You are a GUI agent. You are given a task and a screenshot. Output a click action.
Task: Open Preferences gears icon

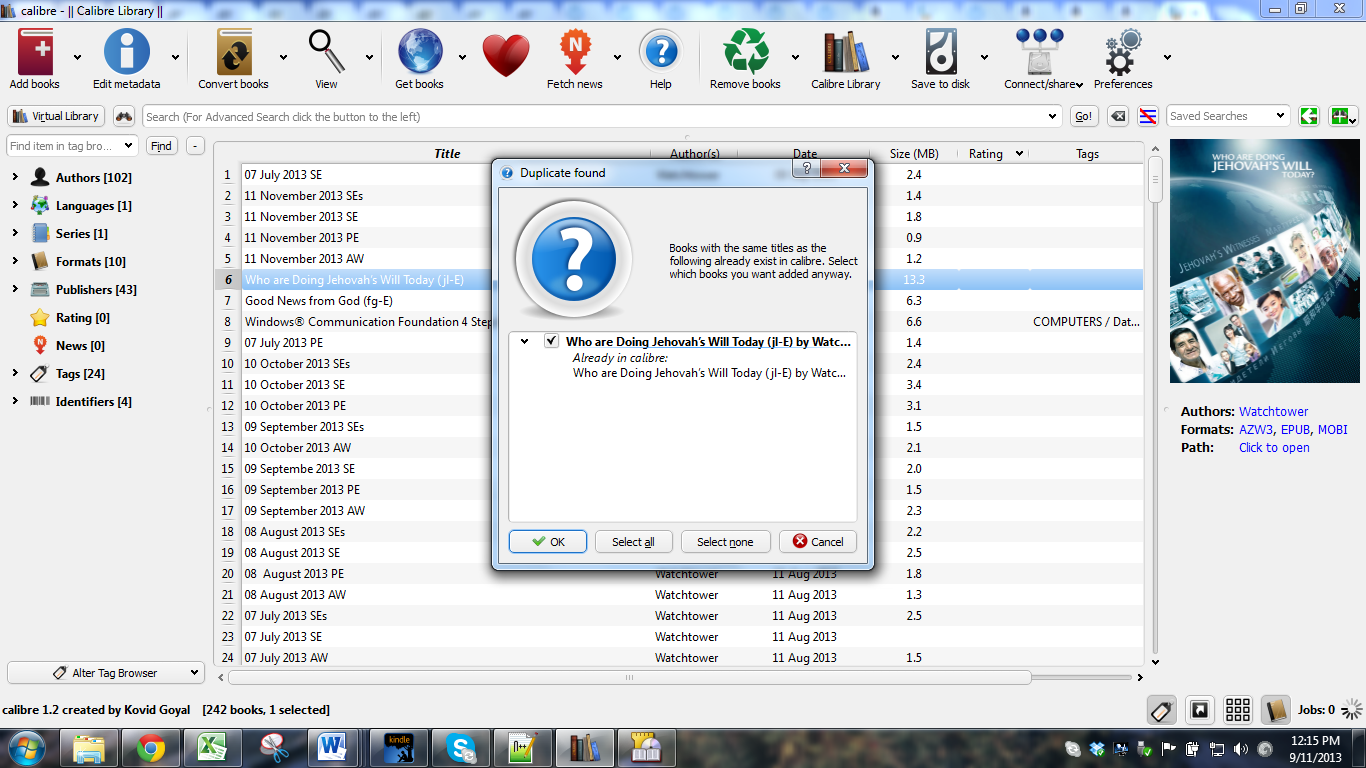coord(1123,52)
